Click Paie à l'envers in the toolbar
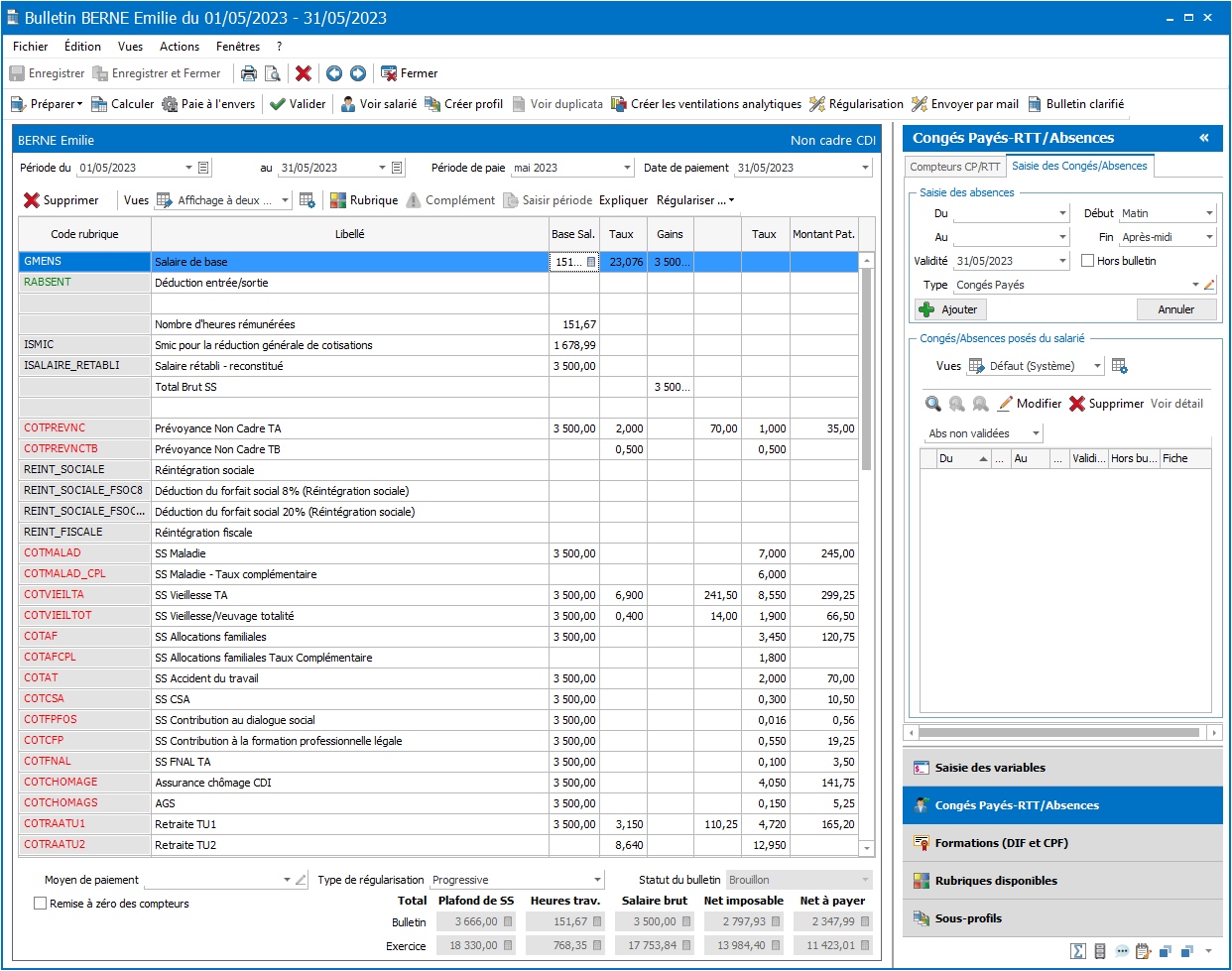 [208, 104]
